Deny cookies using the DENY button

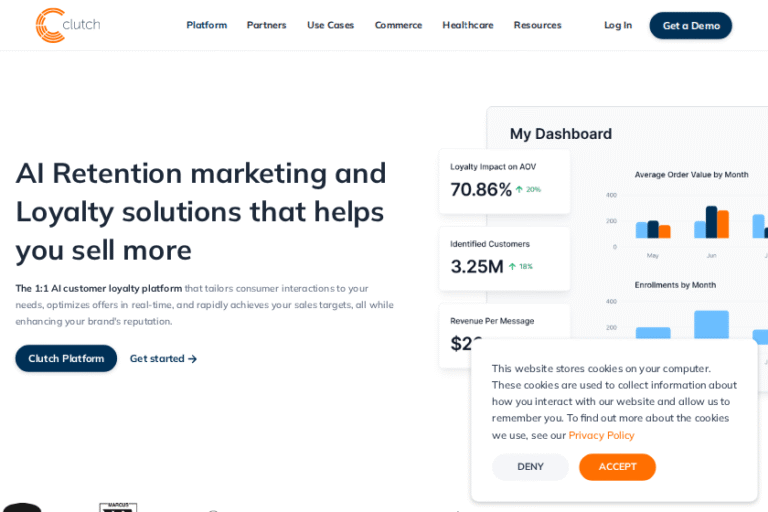click(x=530, y=467)
